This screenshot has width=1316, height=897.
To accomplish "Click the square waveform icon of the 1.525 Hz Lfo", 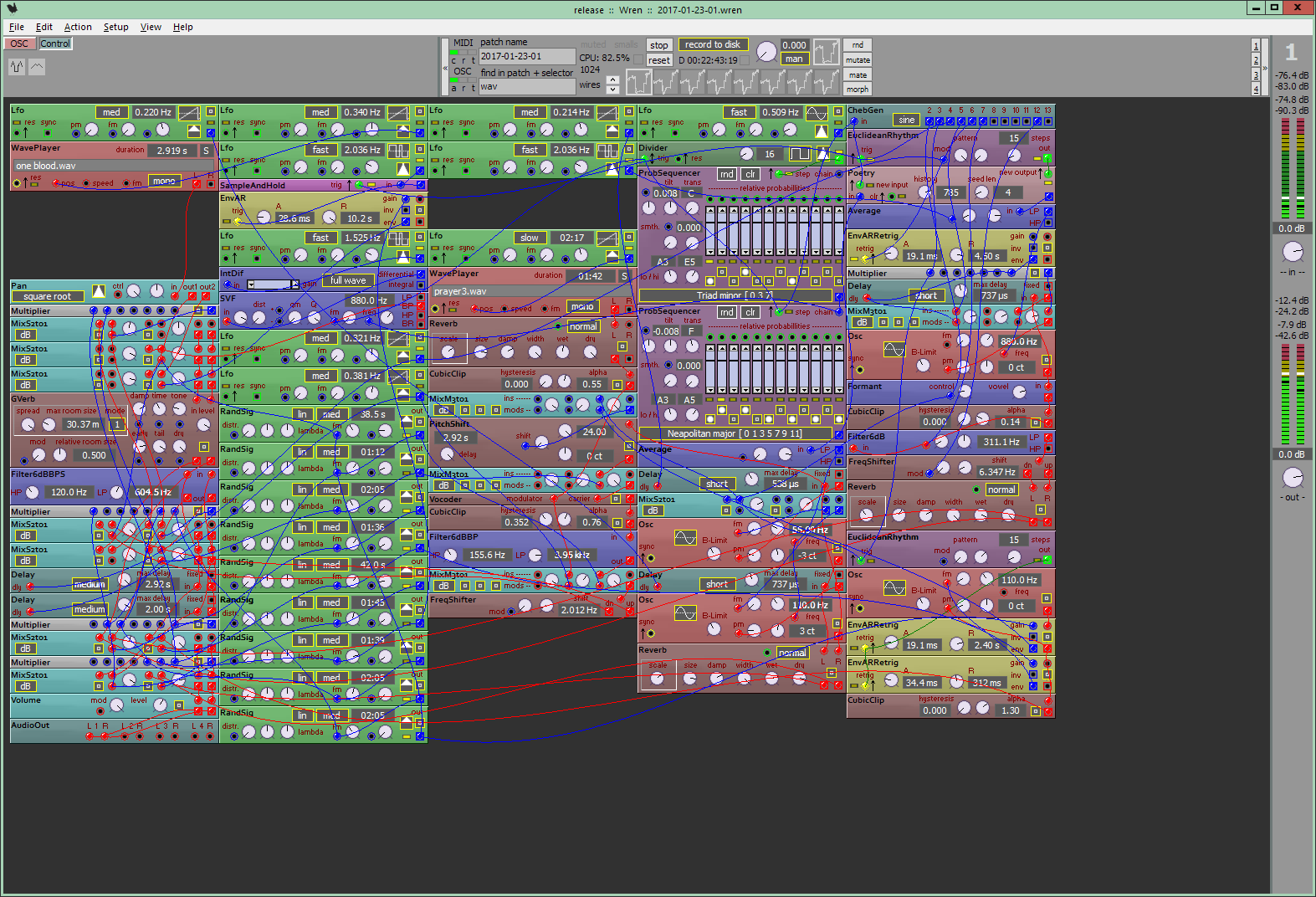I will [398, 238].
